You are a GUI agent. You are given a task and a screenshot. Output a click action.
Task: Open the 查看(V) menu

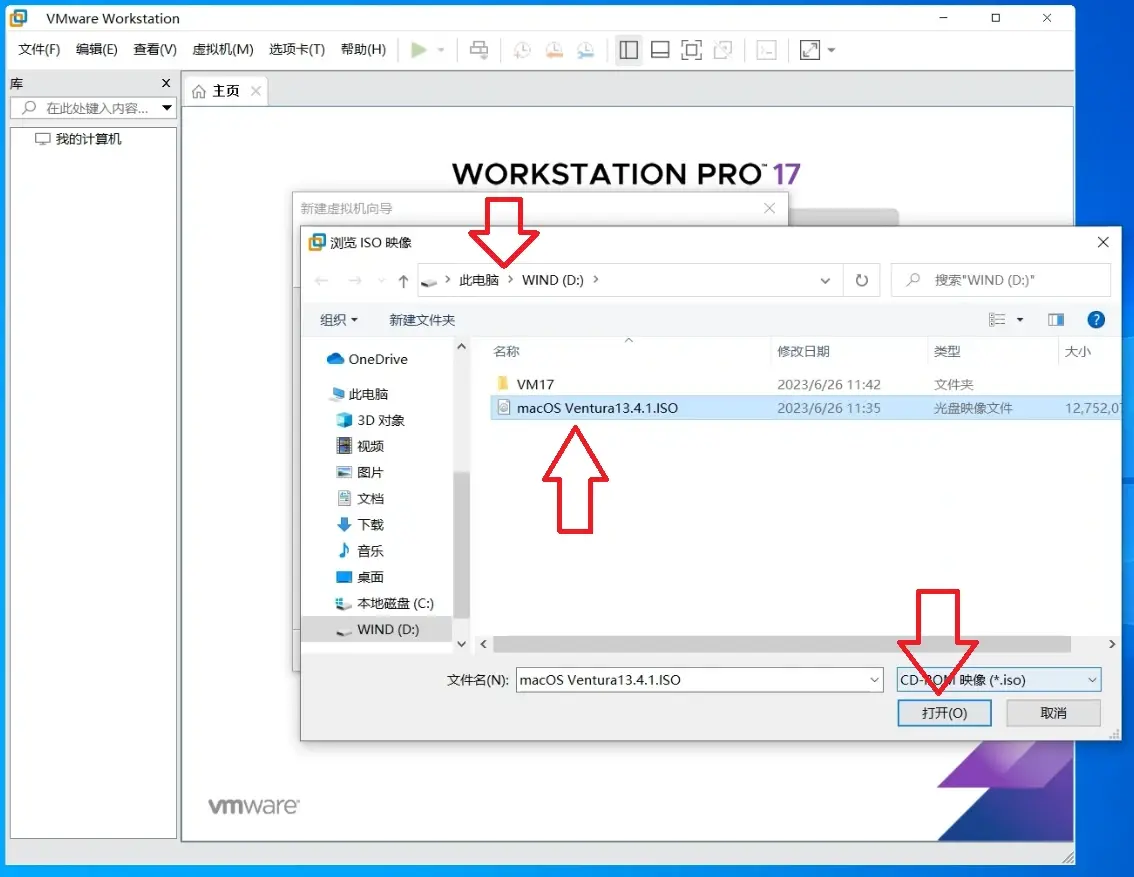tap(155, 49)
